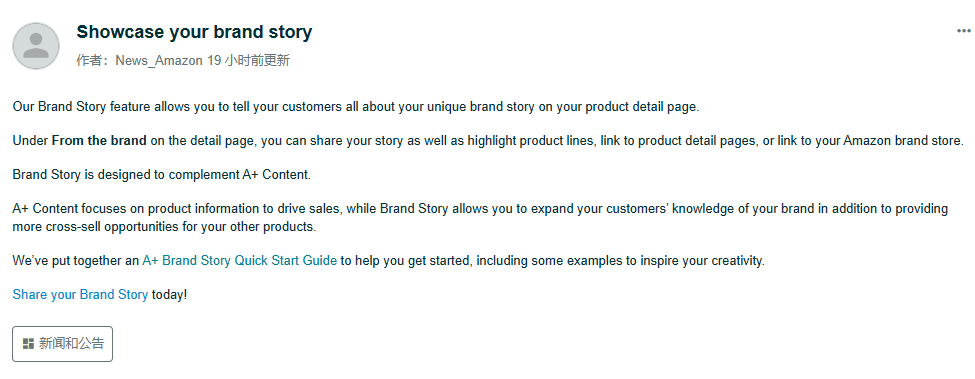Screen dimensions: 975x379
Task: Click the first paragraph about the Brand Story feature
Action: [356, 107]
